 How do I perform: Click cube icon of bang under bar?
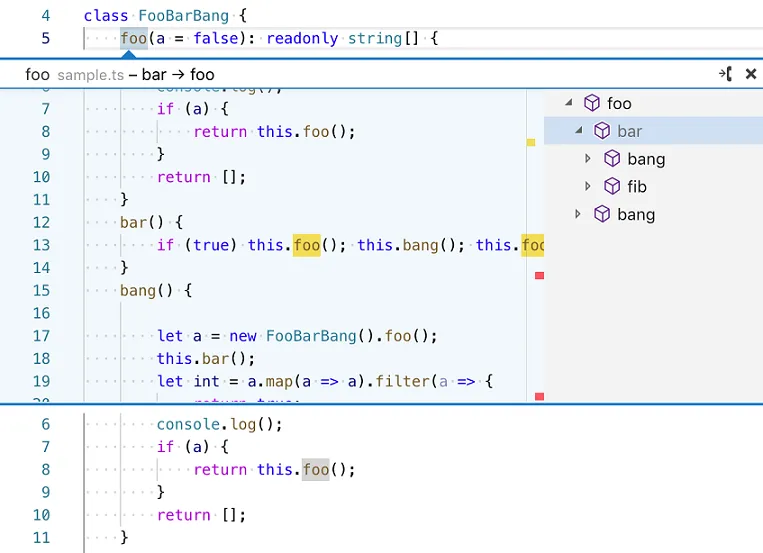click(x=612, y=159)
